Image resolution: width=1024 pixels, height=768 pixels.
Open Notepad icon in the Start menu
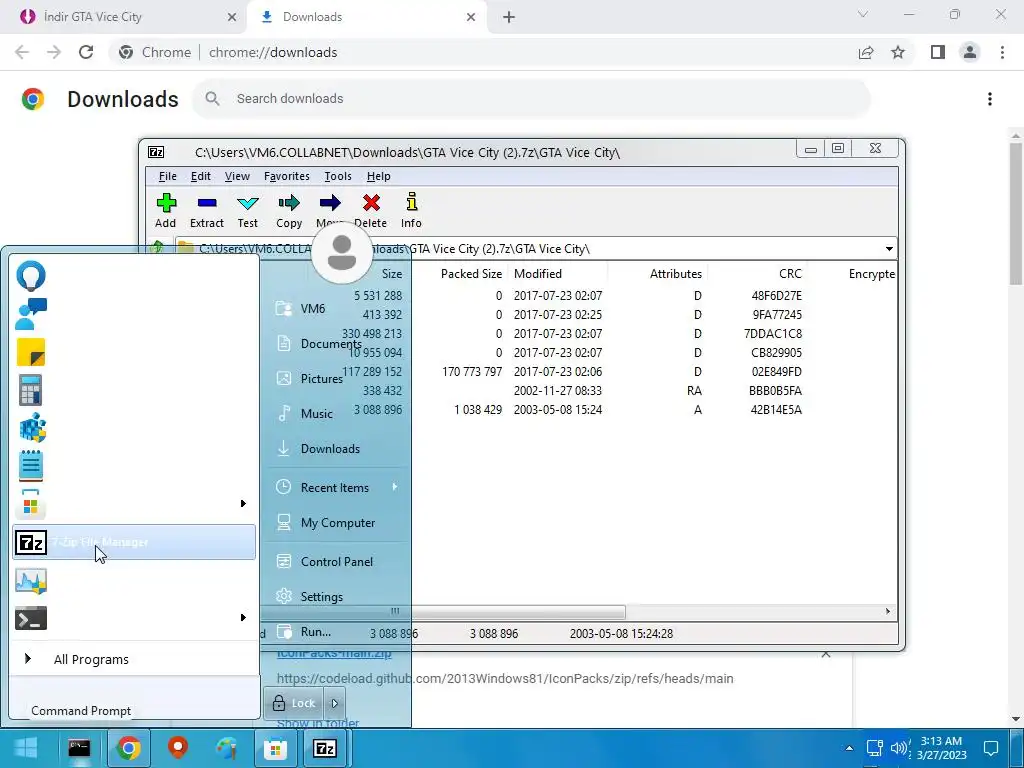[x=31, y=466]
